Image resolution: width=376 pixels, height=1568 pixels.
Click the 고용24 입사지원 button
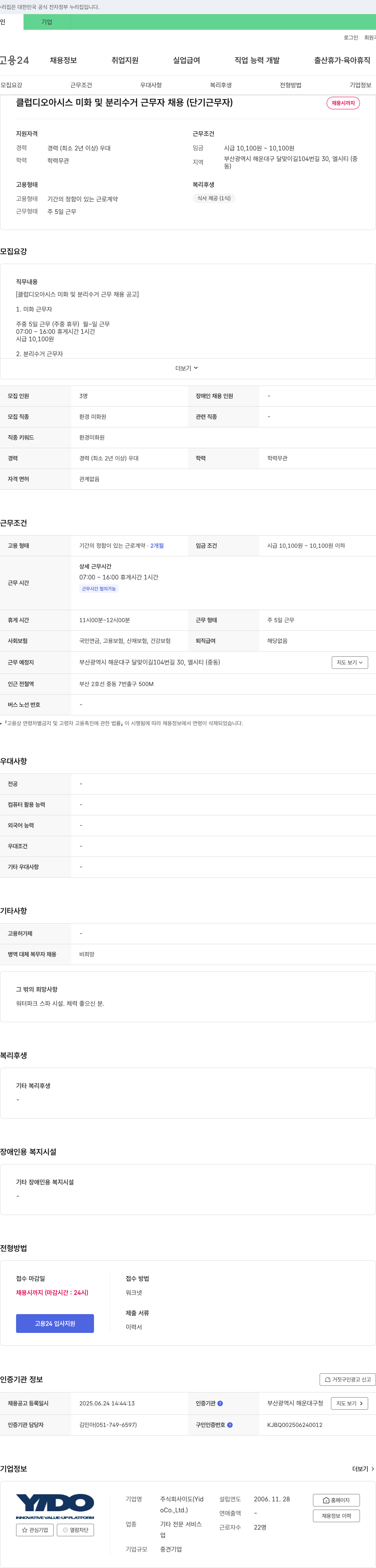point(55,1323)
